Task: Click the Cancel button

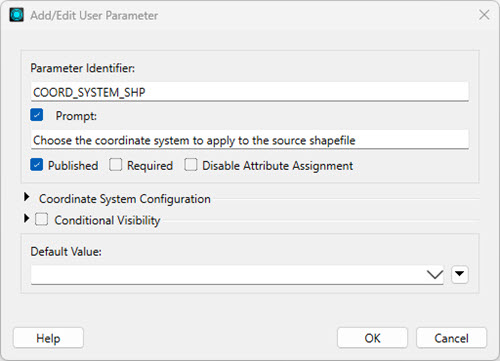Action: 451,338
